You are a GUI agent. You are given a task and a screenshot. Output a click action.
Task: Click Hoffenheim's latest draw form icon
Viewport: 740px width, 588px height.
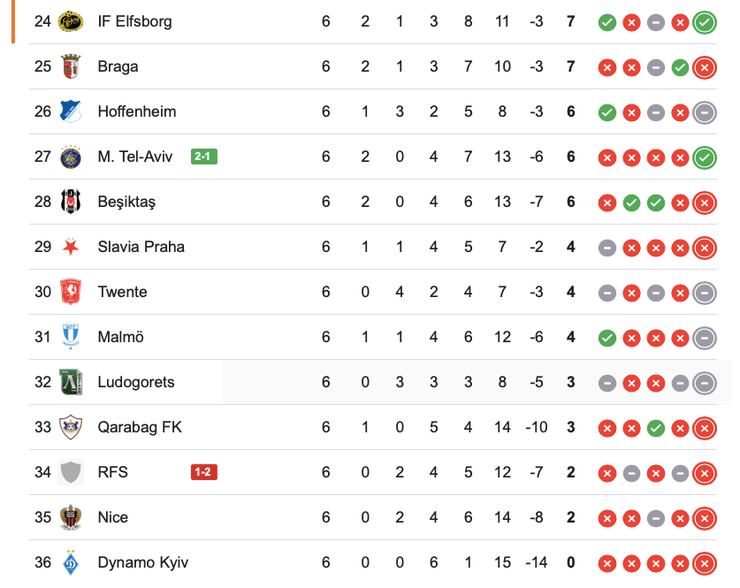[x=704, y=111]
